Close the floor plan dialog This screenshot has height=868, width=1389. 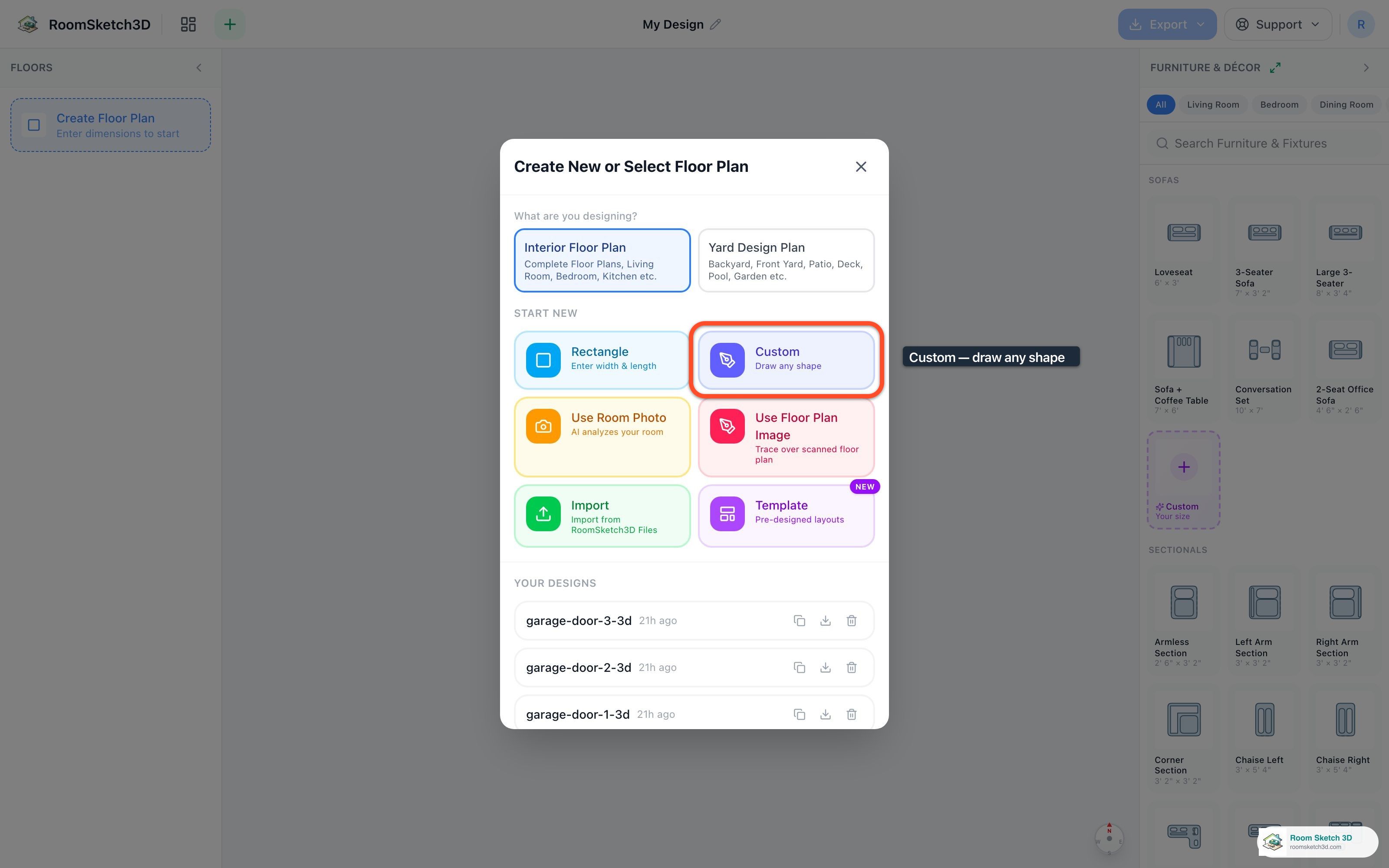click(x=860, y=167)
